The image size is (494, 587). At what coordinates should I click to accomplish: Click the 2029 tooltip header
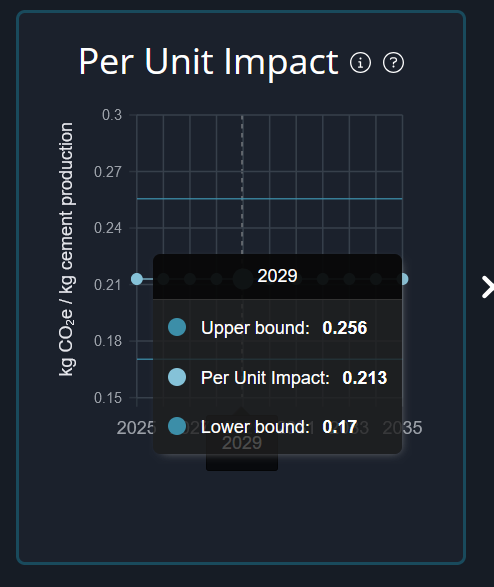(277, 276)
